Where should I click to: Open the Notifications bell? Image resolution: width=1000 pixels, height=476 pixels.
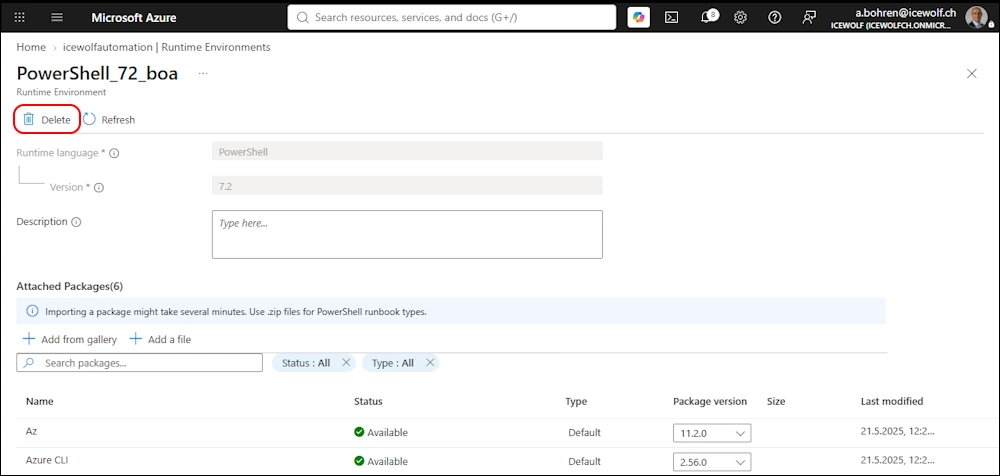click(x=707, y=17)
